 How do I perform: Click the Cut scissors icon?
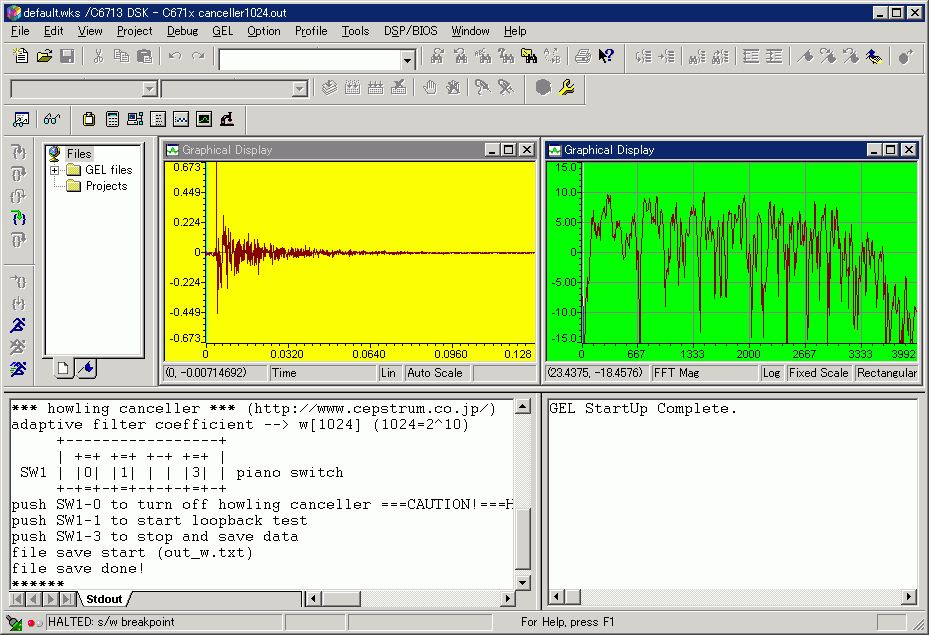pos(98,56)
